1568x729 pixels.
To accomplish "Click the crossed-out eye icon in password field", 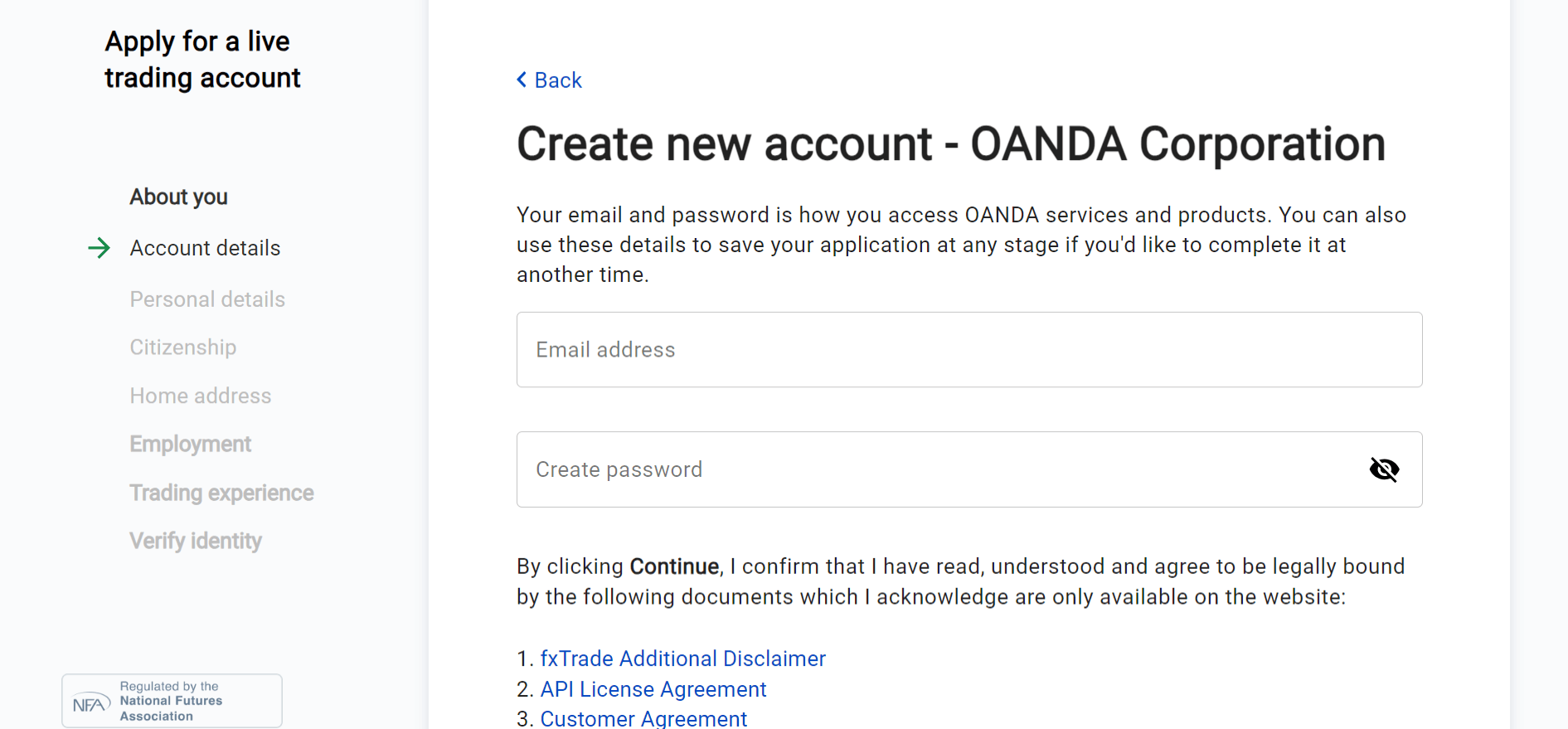I will pos(1383,469).
